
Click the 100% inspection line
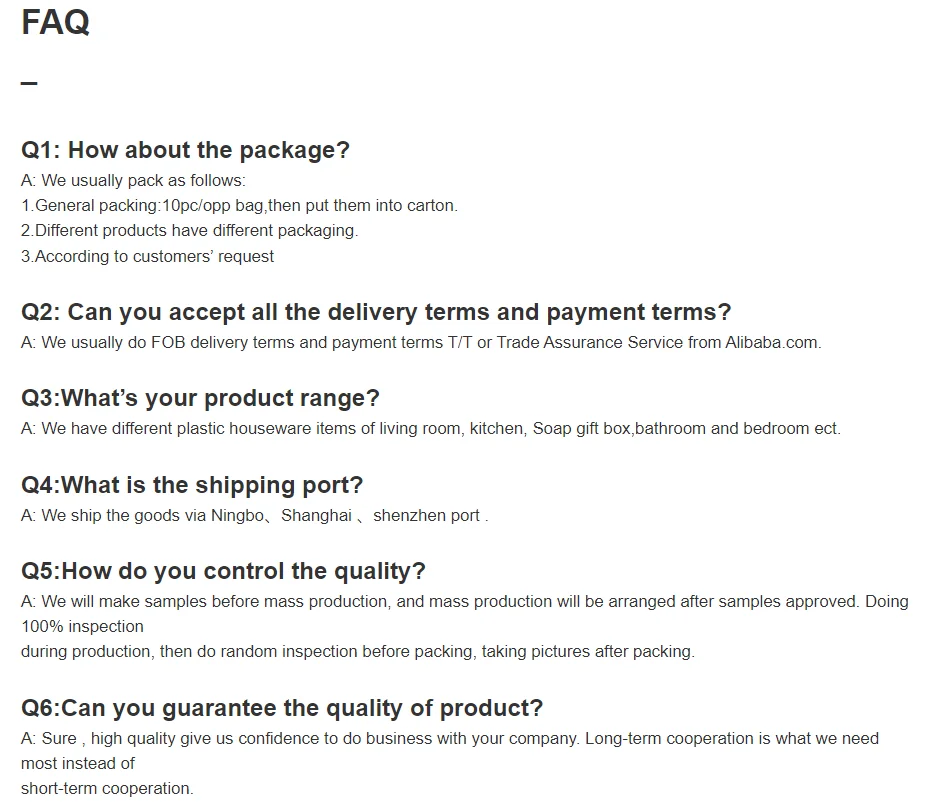(82, 626)
